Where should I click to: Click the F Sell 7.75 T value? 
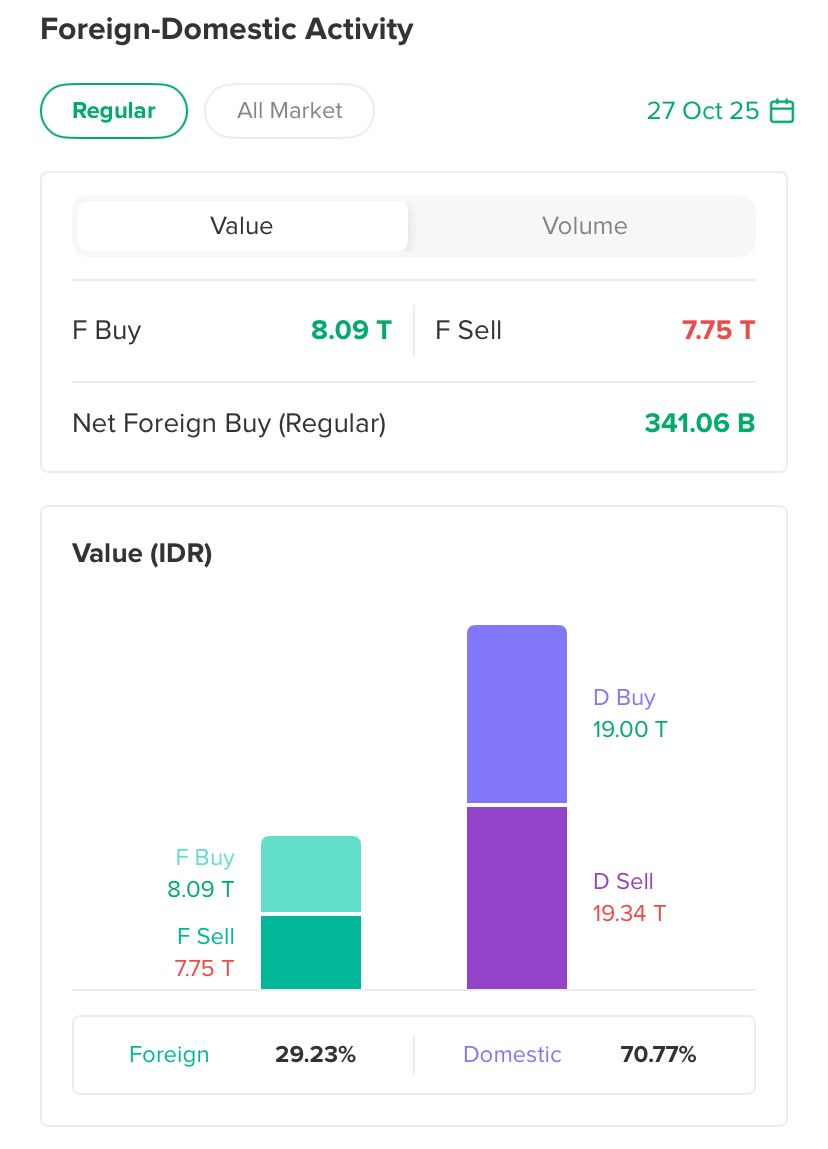[x=718, y=330]
